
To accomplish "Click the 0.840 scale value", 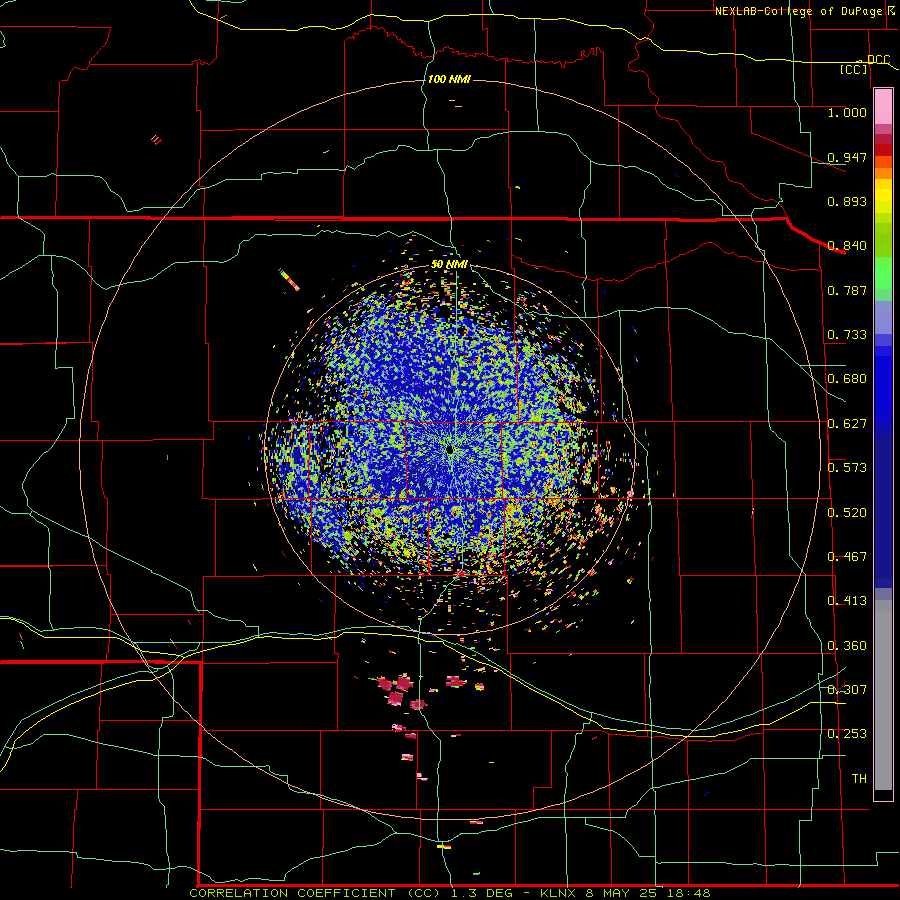I will pos(847,246).
